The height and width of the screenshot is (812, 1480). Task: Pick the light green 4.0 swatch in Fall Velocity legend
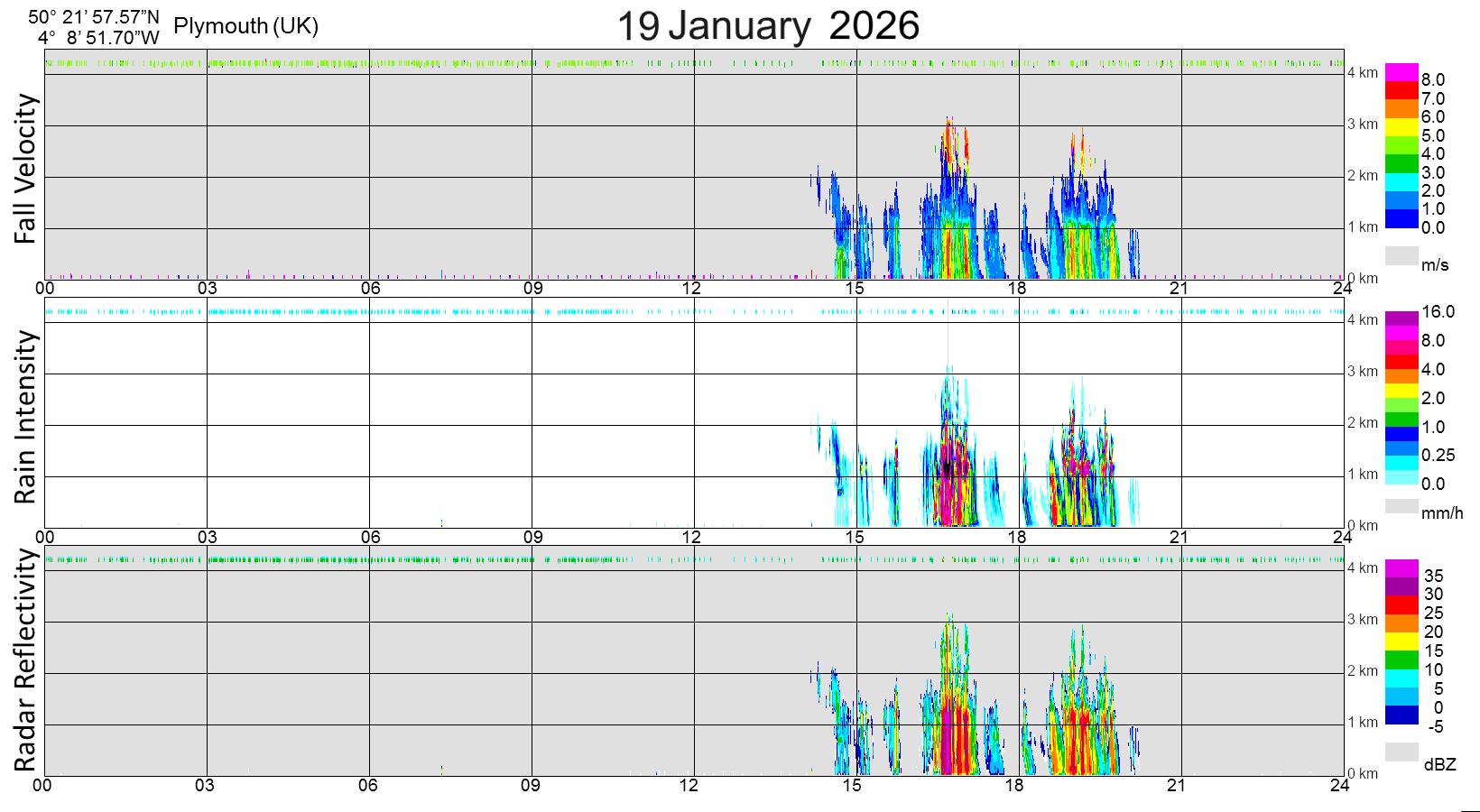1401,146
